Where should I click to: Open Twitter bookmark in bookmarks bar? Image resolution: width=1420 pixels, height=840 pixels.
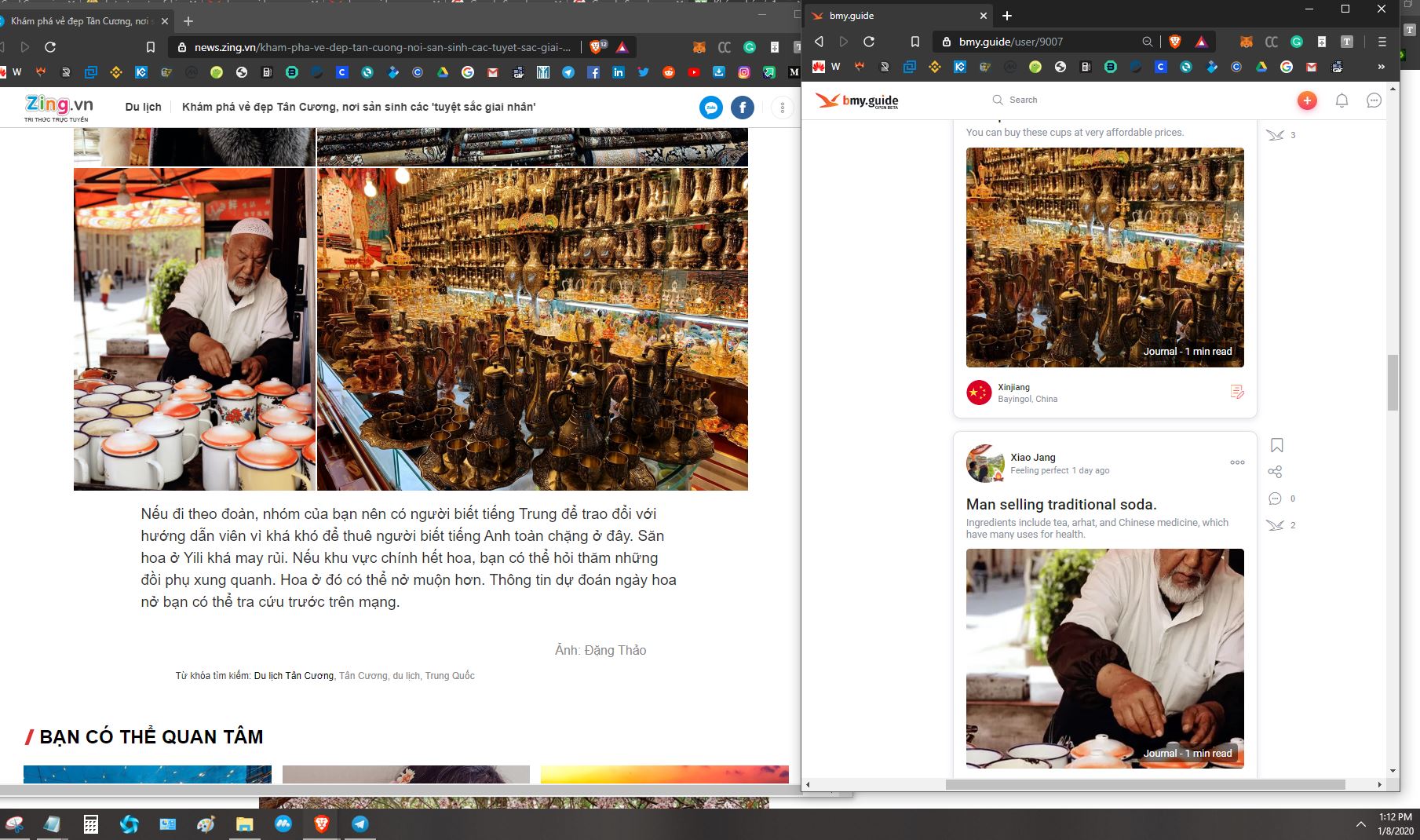pyautogui.click(x=644, y=72)
